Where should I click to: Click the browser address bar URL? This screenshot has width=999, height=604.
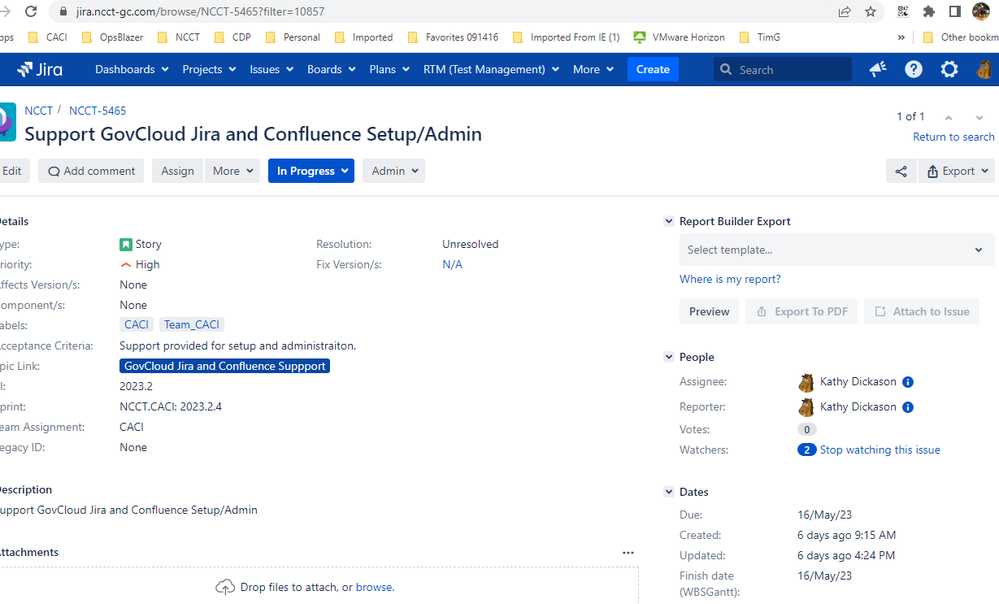tap(200, 11)
